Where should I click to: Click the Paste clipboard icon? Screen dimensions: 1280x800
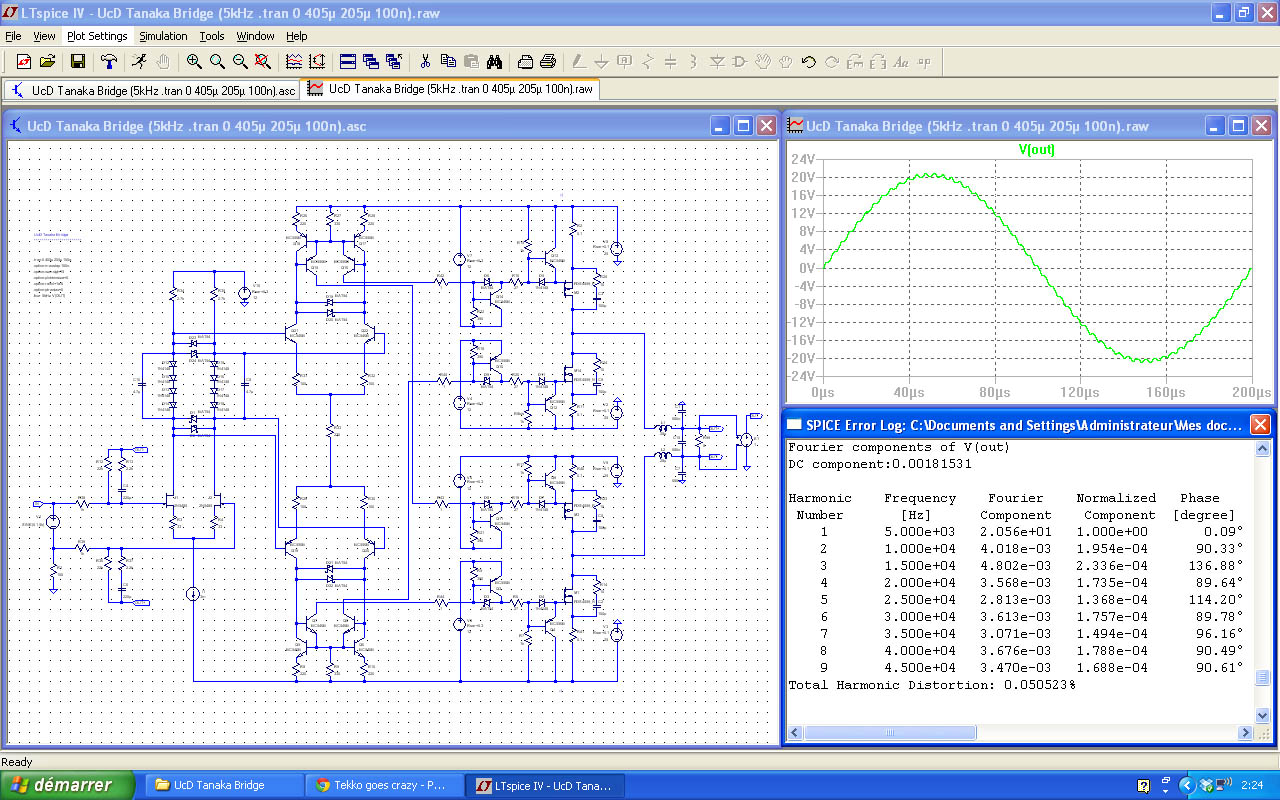[x=471, y=62]
